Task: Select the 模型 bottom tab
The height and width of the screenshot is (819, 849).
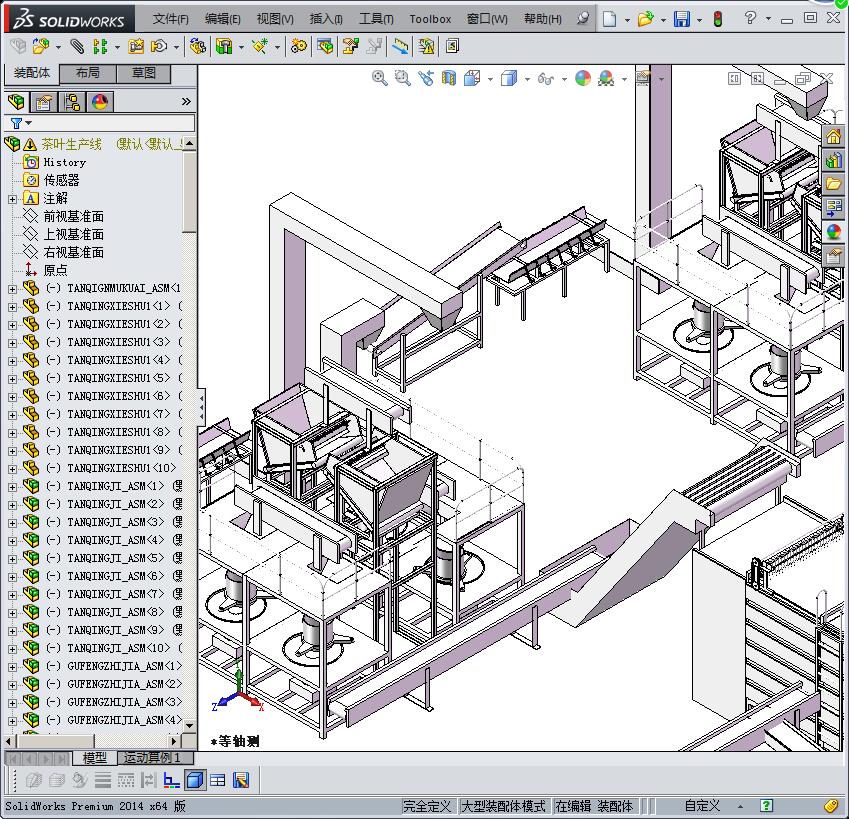Action: (95, 758)
